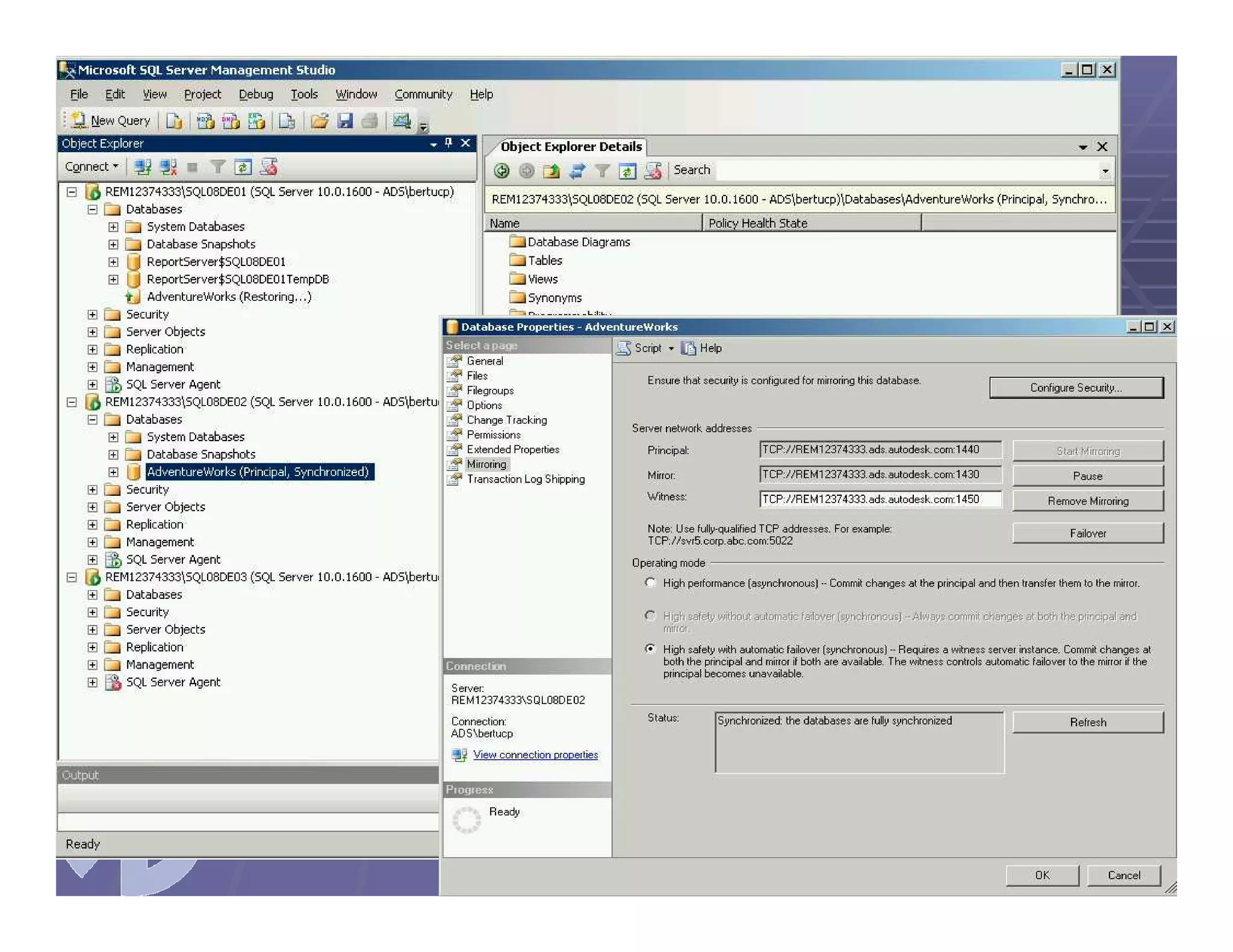Click Refresh icon in Object Explorer toolbar
This screenshot has height=952, width=1233.
click(243, 167)
